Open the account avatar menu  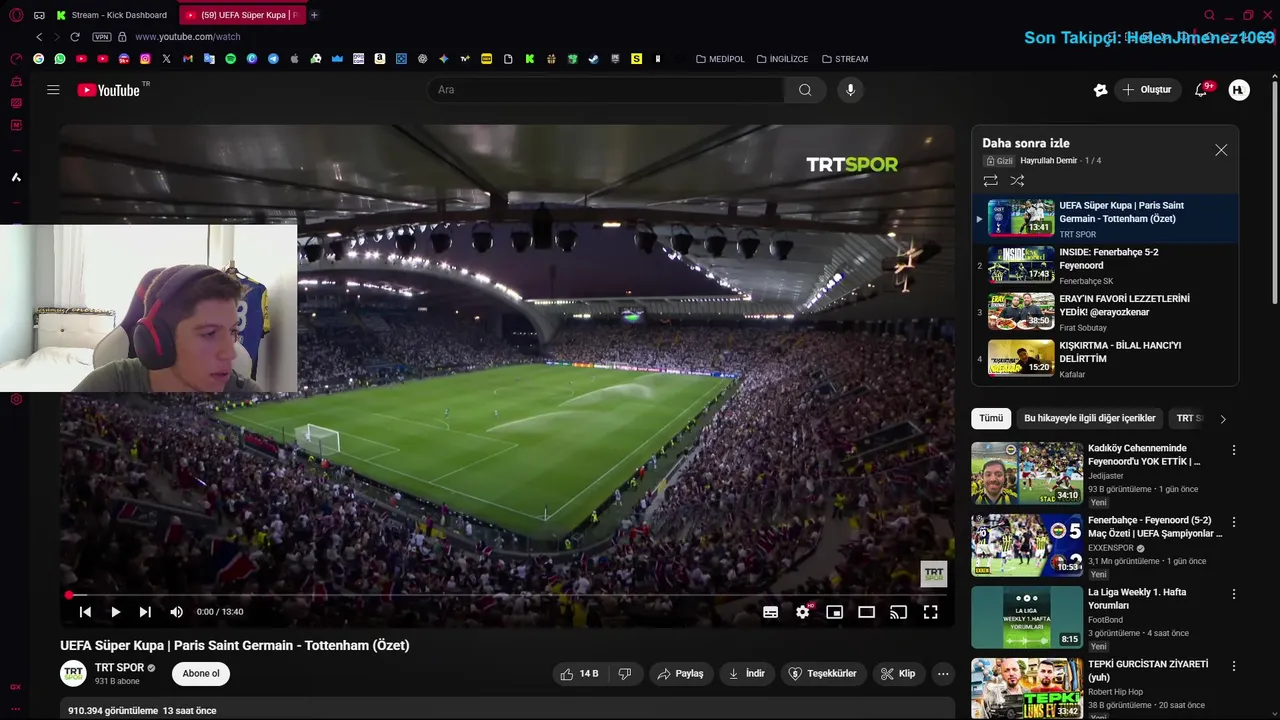[x=1239, y=90]
